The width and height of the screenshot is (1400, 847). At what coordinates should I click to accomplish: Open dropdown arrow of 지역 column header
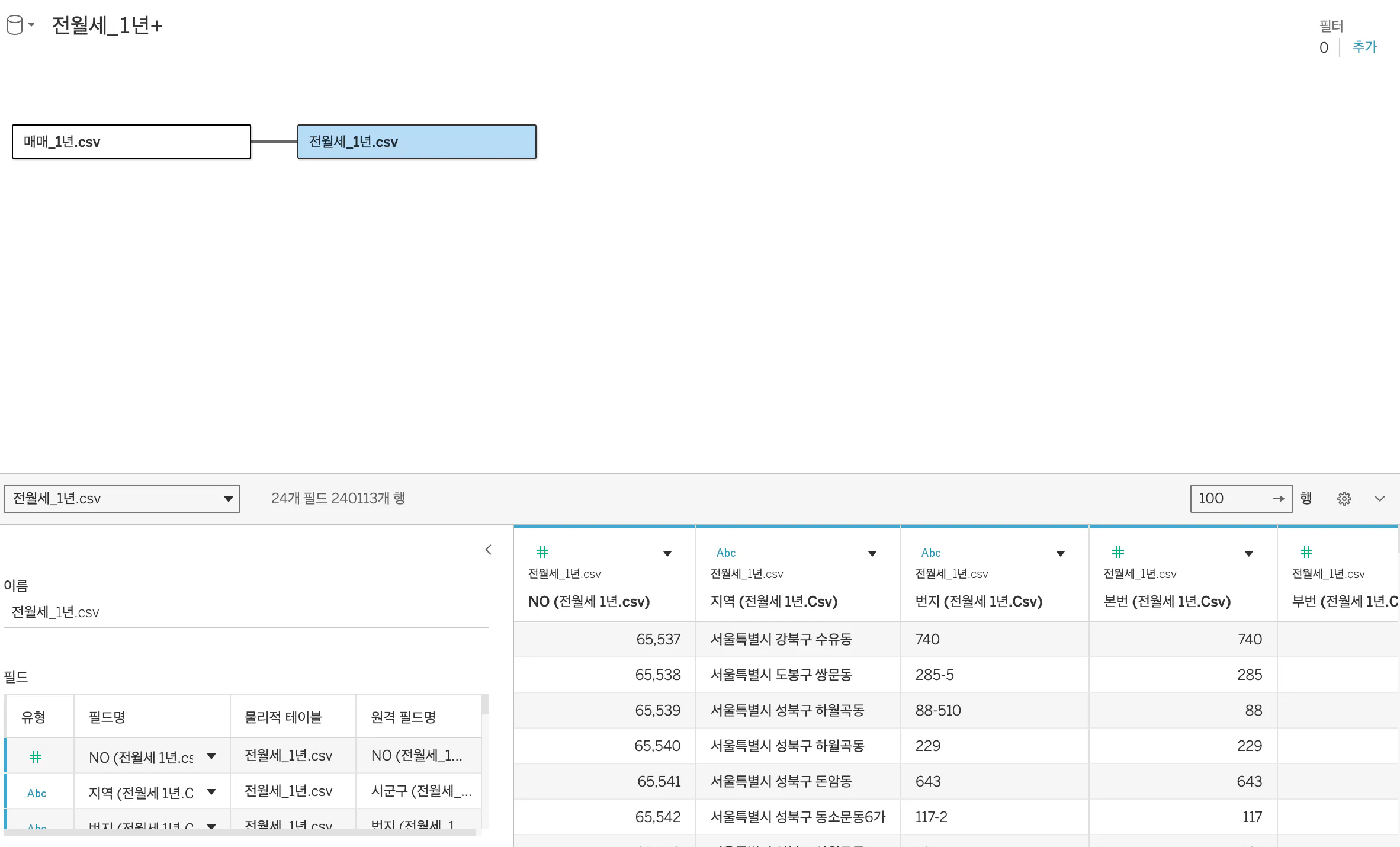[x=872, y=553]
